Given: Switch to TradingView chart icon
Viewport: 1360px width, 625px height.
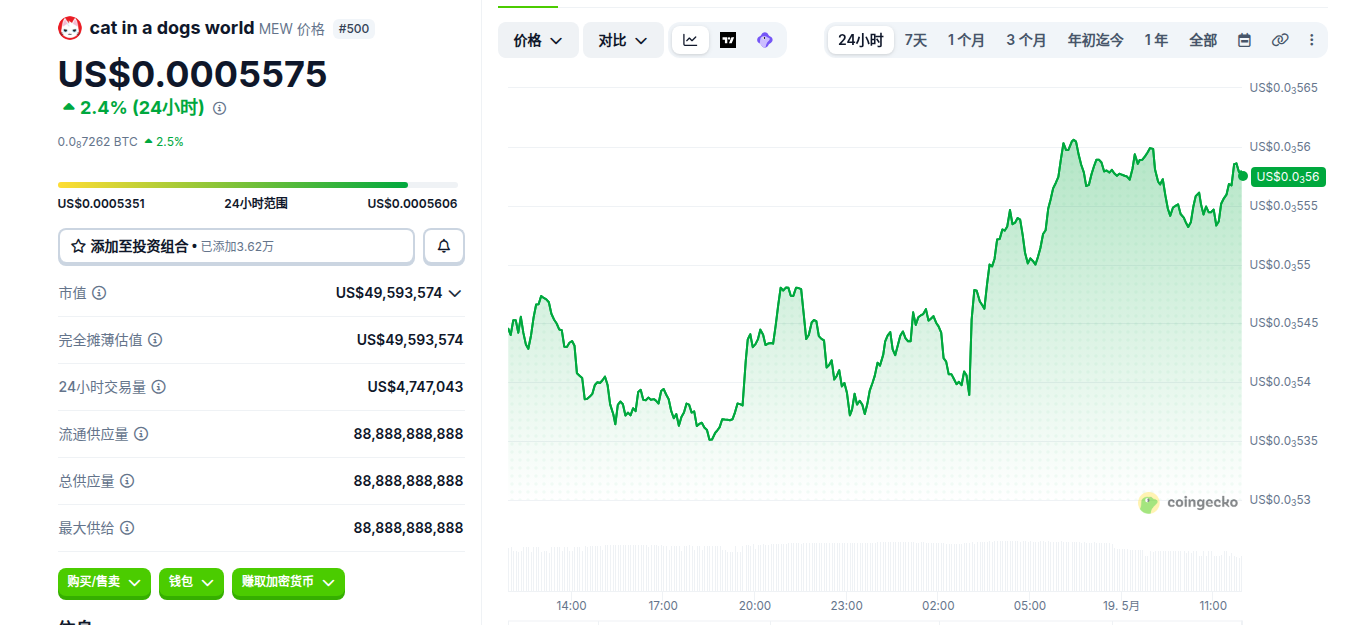Looking at the screenshot, I should [728, 40].
